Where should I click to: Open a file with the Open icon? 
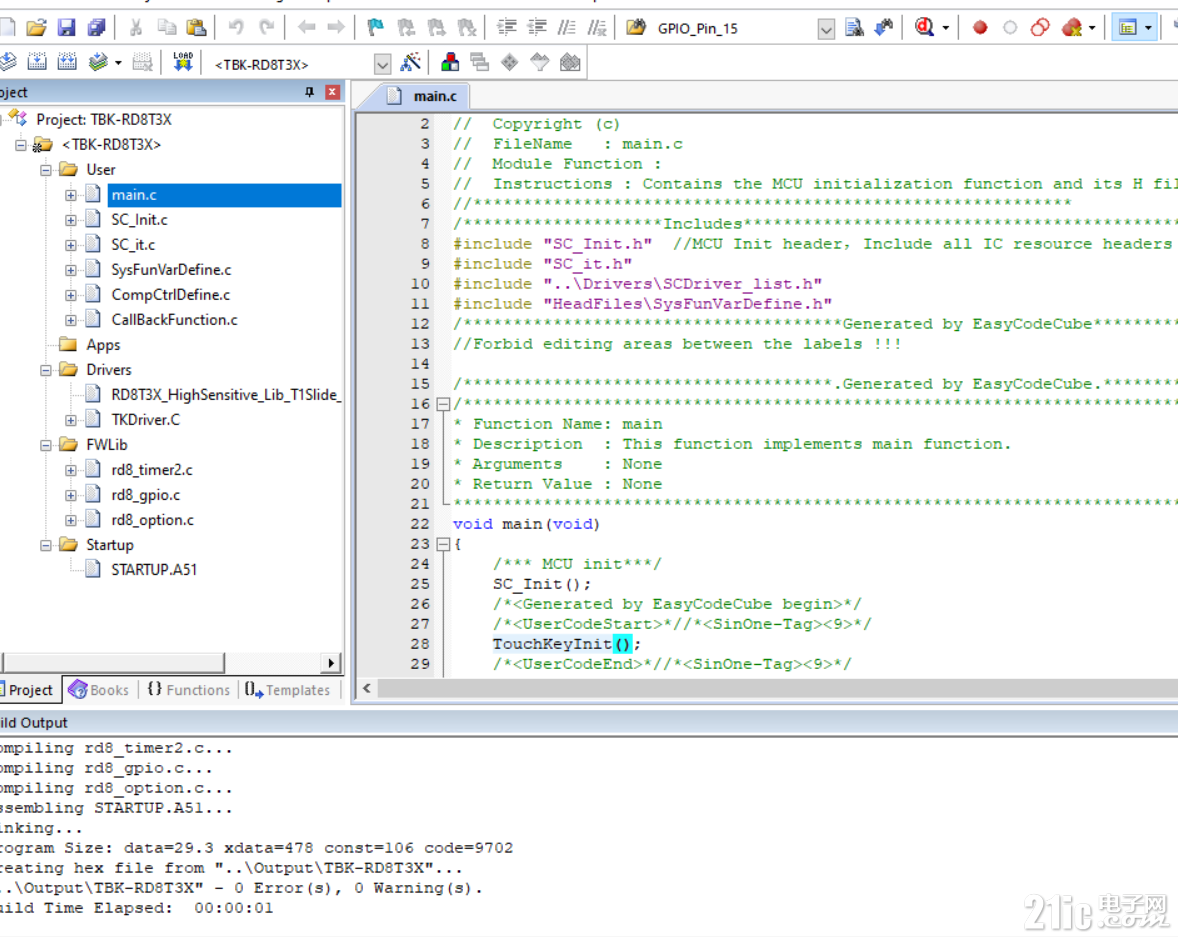pos(36,28)
